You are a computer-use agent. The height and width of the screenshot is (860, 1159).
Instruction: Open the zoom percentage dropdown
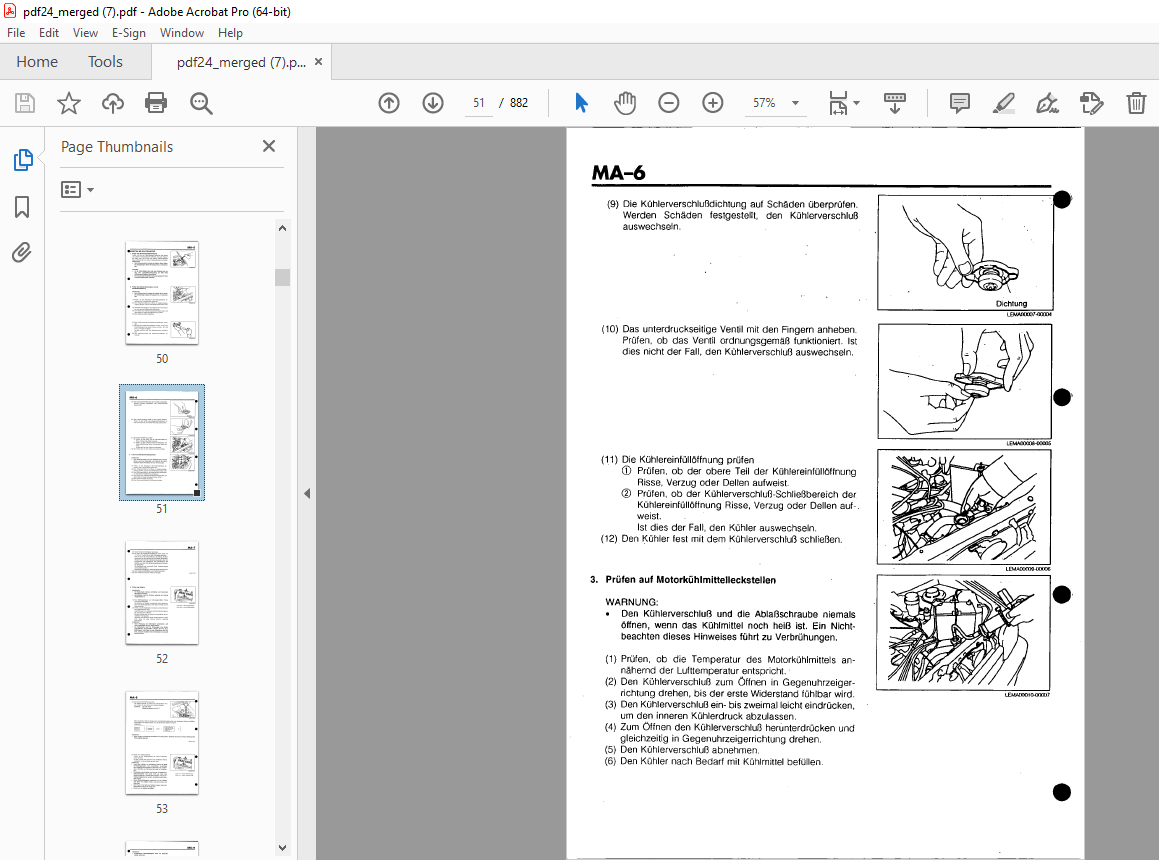pos(795,103)
